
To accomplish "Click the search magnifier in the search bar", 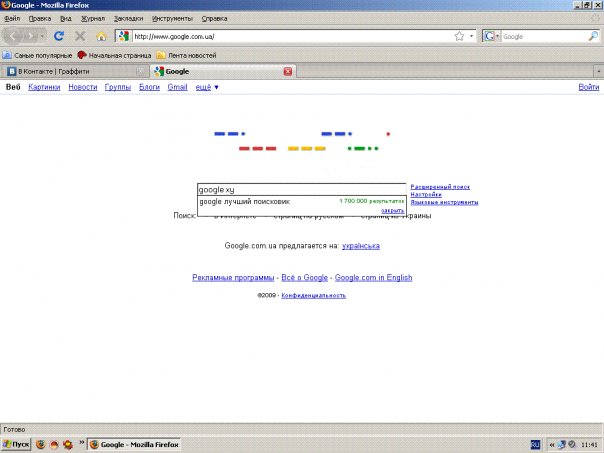I will [x=593, y=36].
